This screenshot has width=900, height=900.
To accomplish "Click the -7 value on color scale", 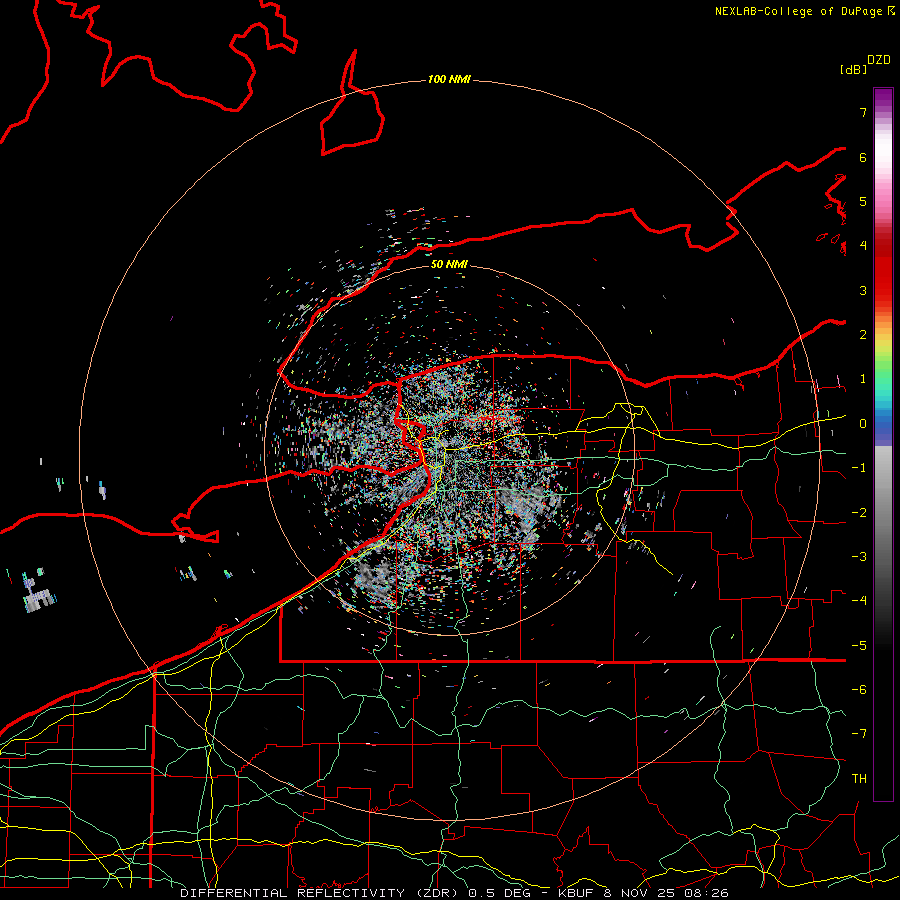I will tap(859, 734).
